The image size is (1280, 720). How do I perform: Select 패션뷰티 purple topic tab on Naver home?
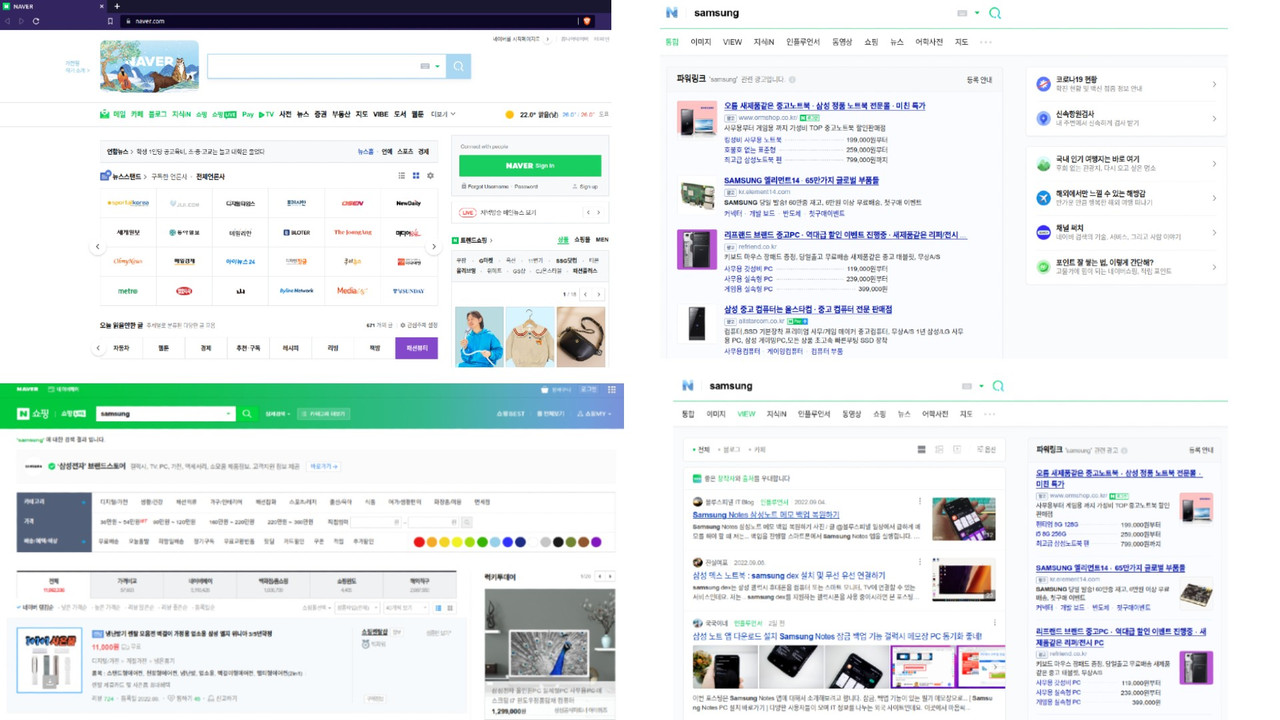(x=416, y=348)
